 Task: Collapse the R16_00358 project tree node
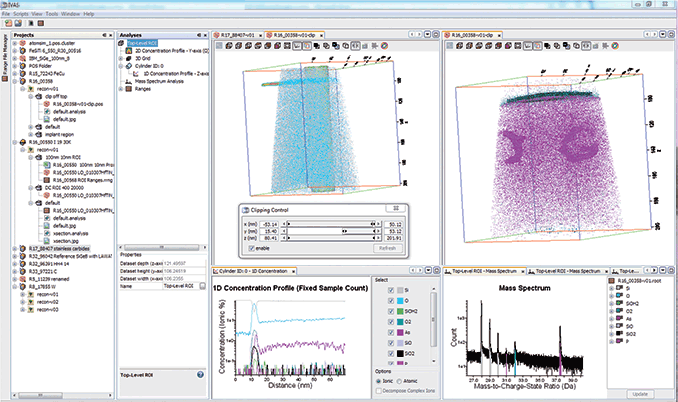tap(15, 81)
